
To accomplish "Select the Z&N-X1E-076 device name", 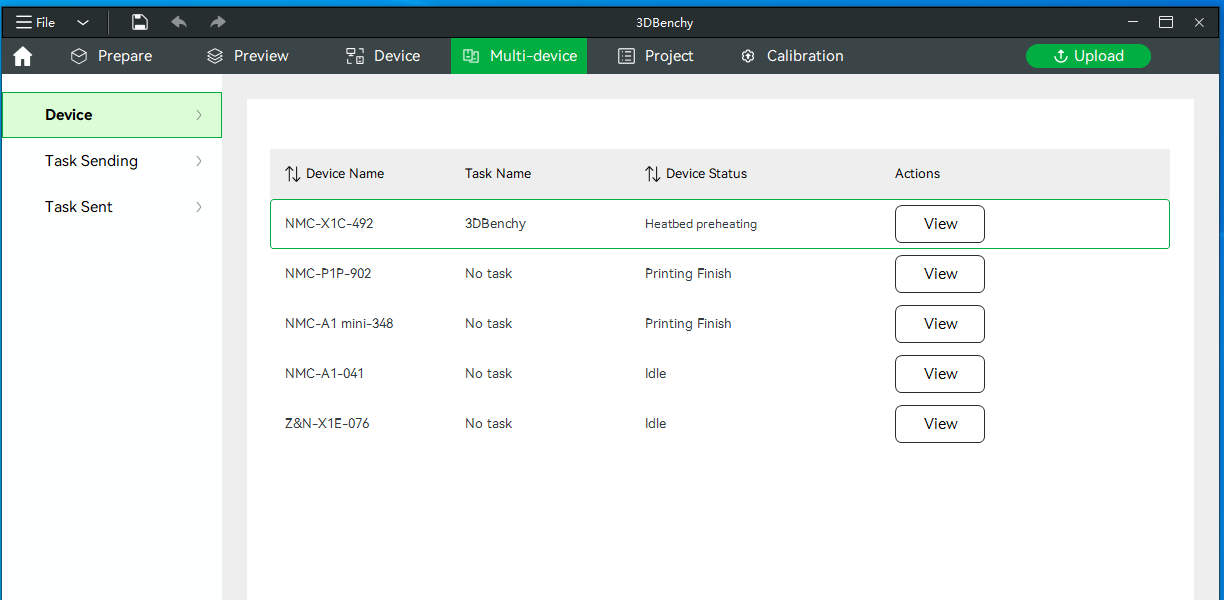I will coord(327,424).
